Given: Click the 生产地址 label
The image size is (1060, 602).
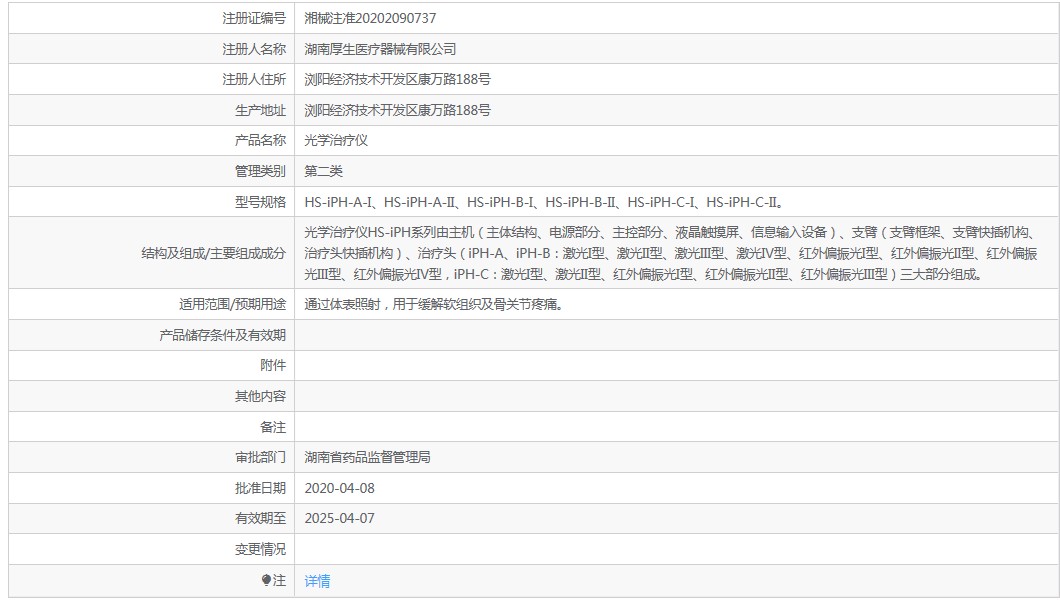Looking at the screenshot, I should tap(260, 110).
